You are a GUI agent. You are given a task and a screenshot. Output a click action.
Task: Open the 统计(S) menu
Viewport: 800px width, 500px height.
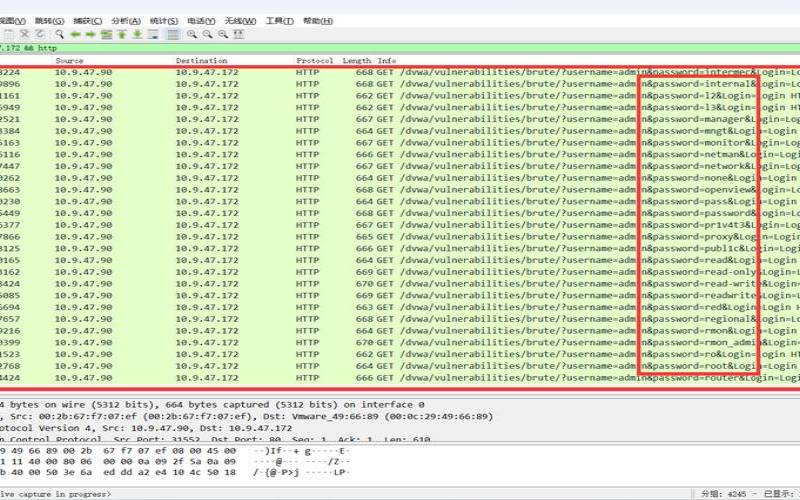161,20
